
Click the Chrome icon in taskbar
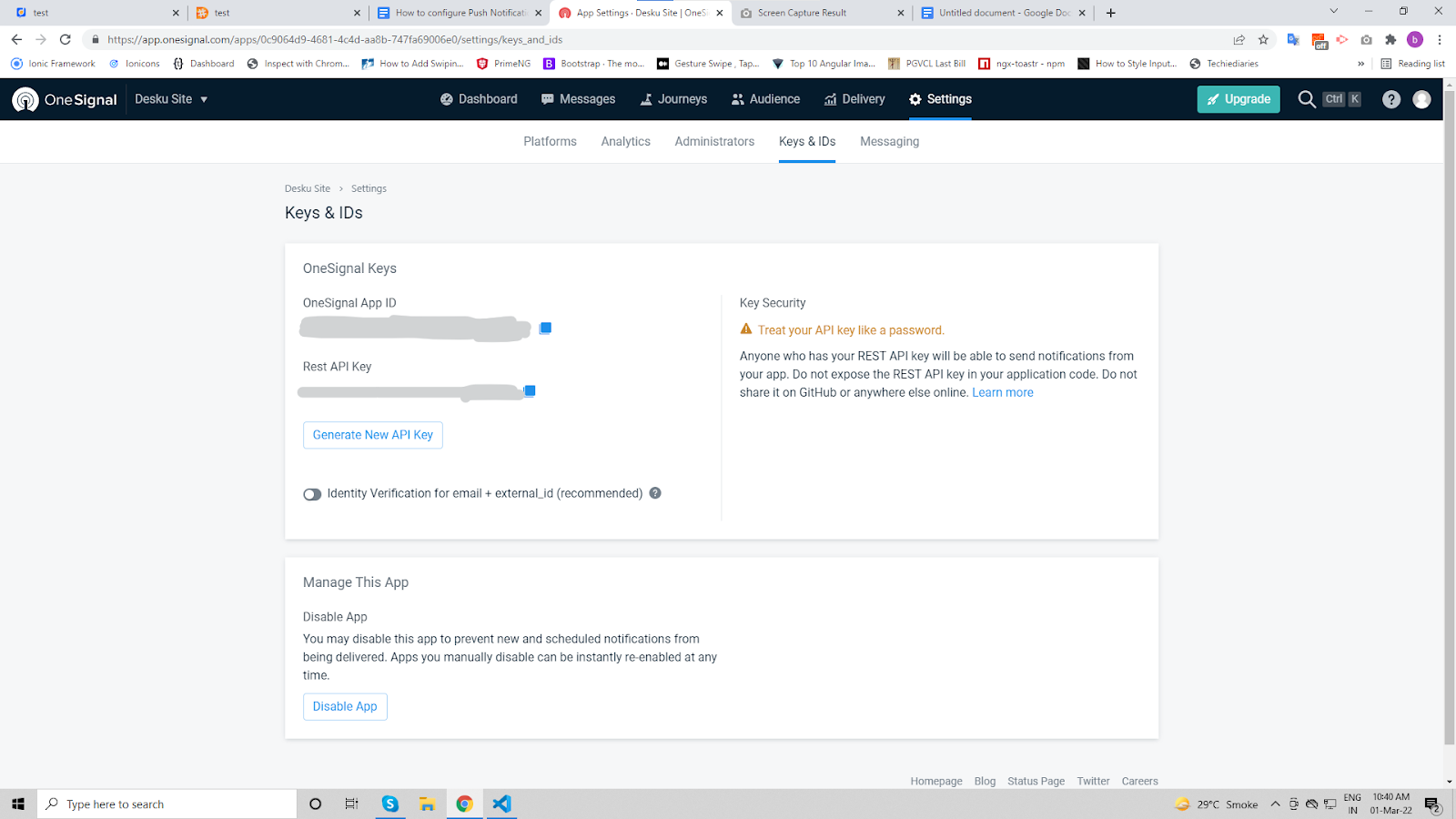click(464, 804)
